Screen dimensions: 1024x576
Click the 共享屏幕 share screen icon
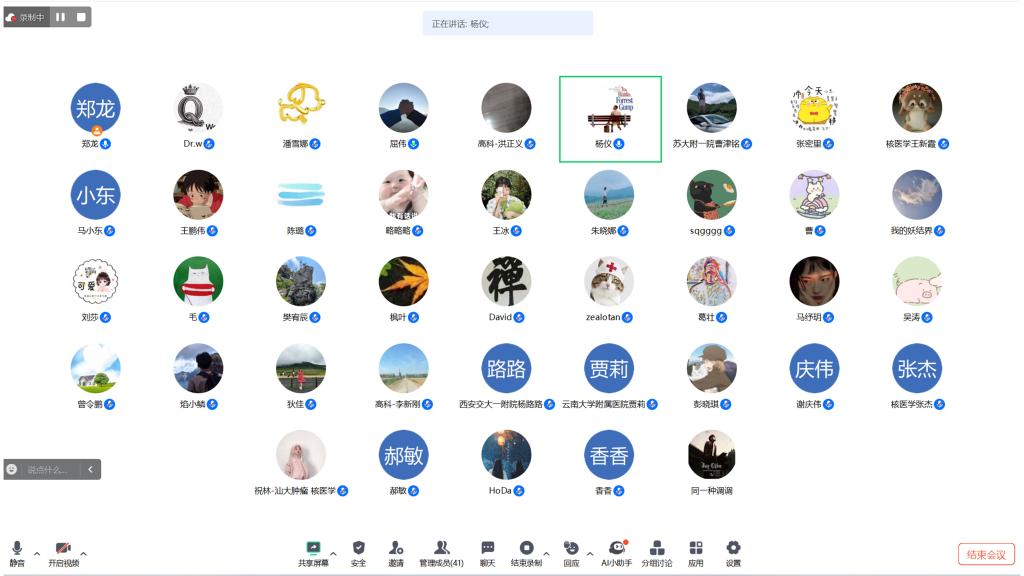click(x=313, y=553)
